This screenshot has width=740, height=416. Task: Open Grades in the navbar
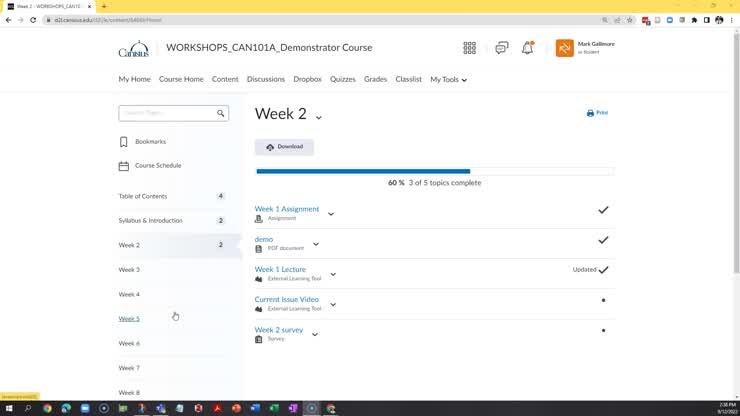tap(375, 79)
